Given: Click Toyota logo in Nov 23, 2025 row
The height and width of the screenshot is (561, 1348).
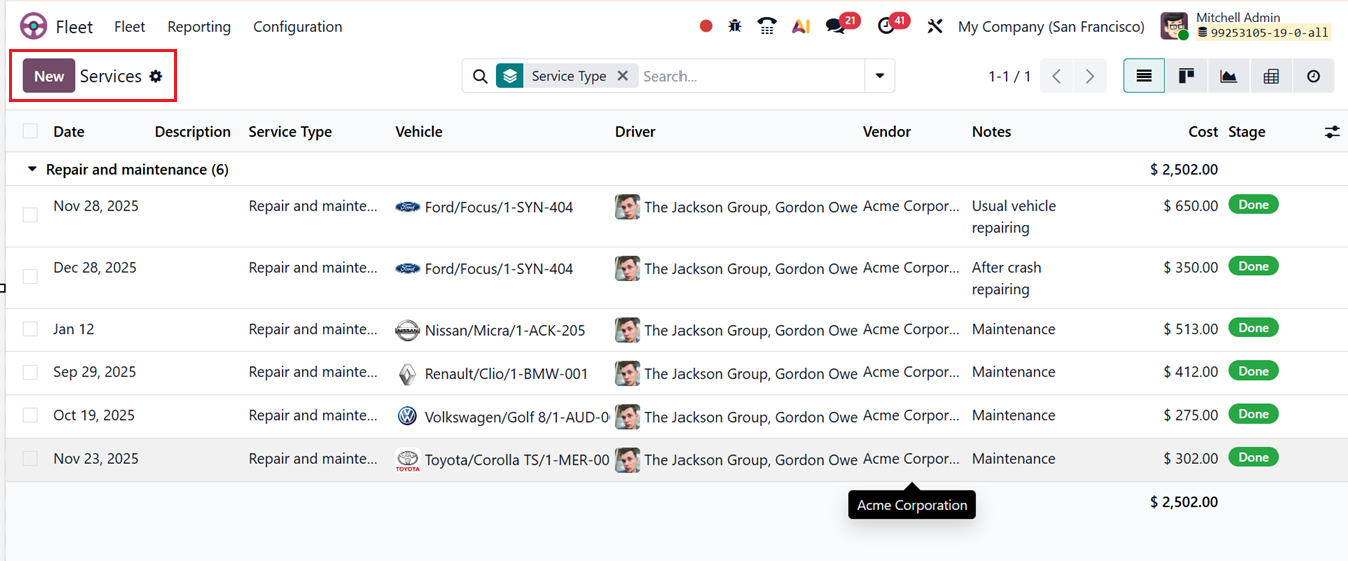Looking at the screenshot, I should tap(407, 460).
